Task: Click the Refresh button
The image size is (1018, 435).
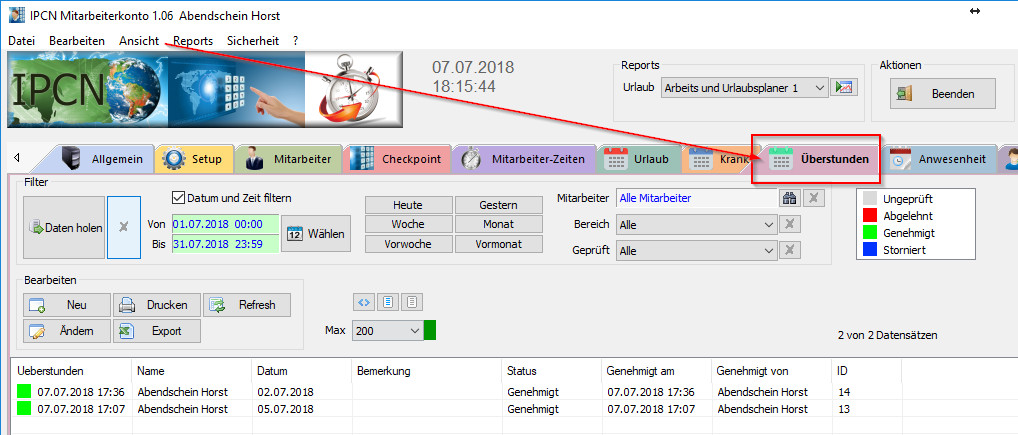Action: pos(247,304)
